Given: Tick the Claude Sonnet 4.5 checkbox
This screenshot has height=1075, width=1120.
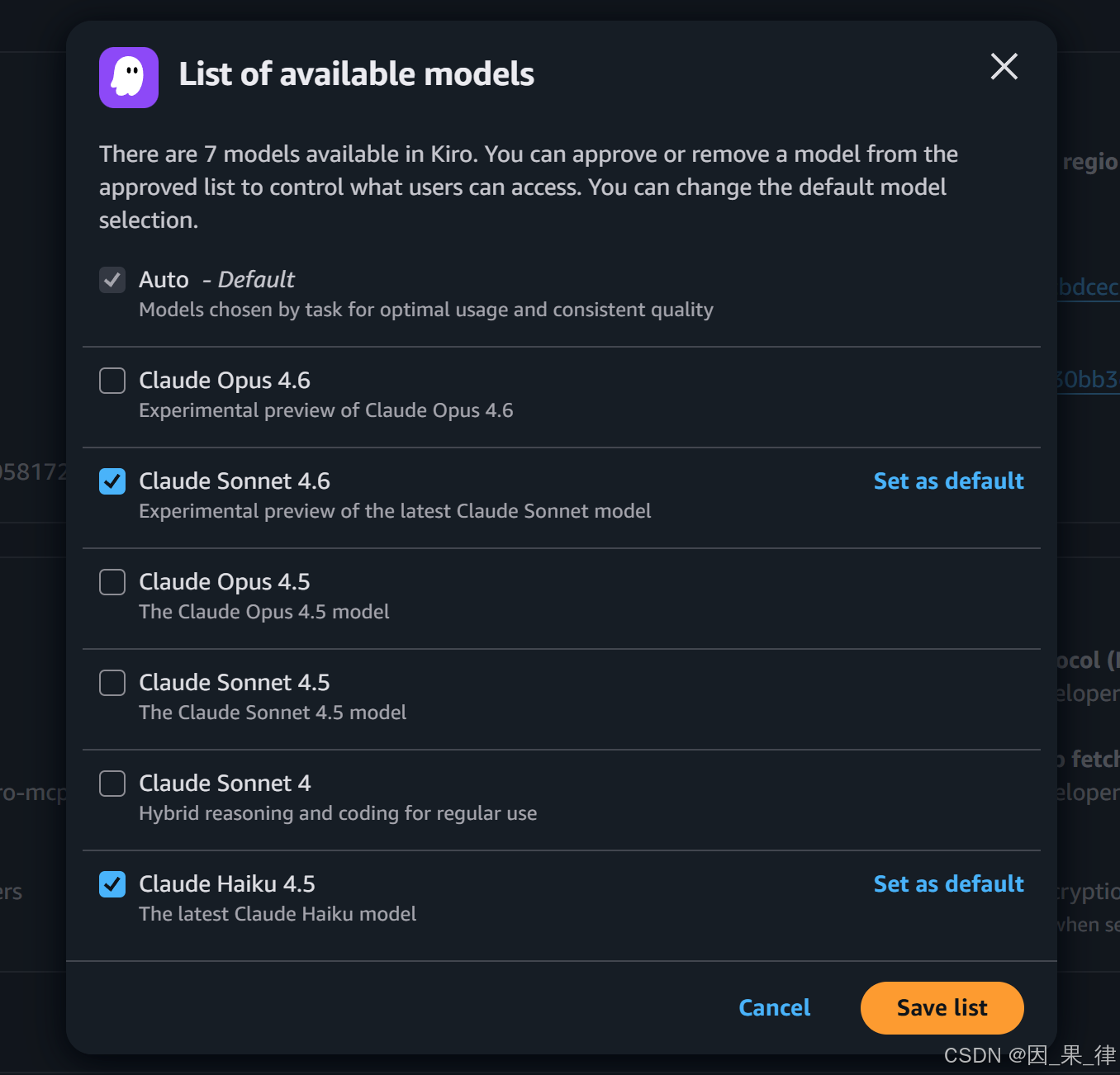Looking at the screenshot, I should click(112, 683).
